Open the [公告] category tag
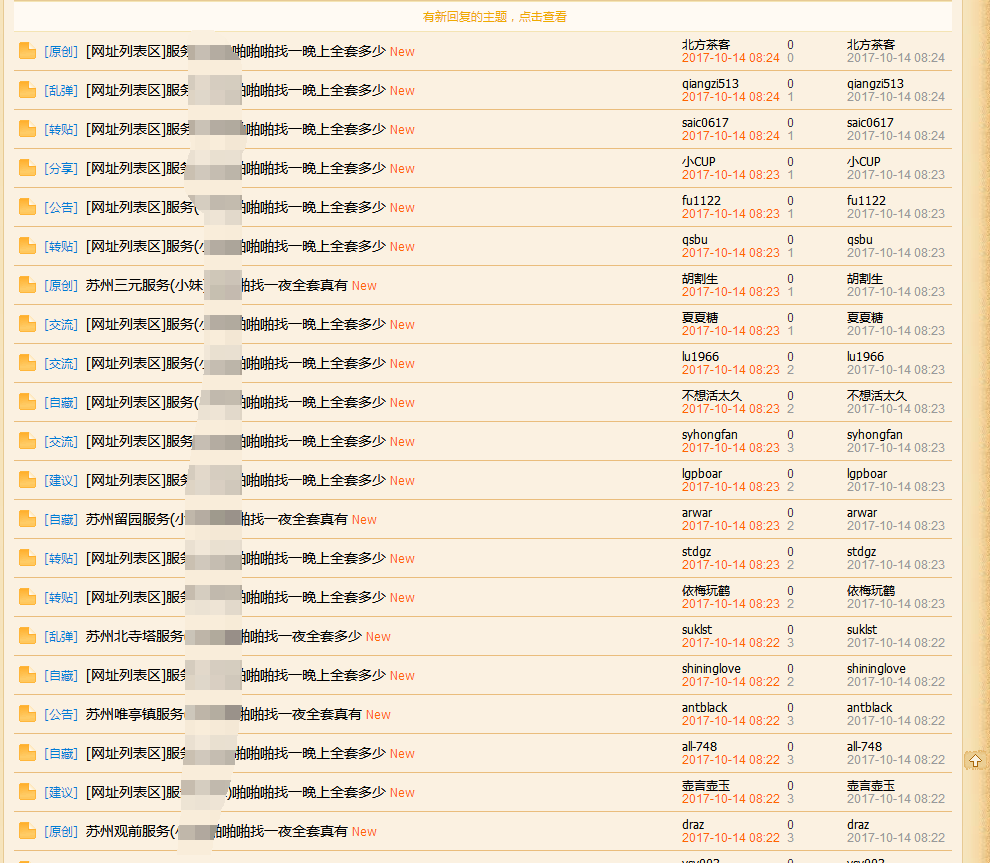The width and height of the screenshot is (990, 863). [59, 207]
